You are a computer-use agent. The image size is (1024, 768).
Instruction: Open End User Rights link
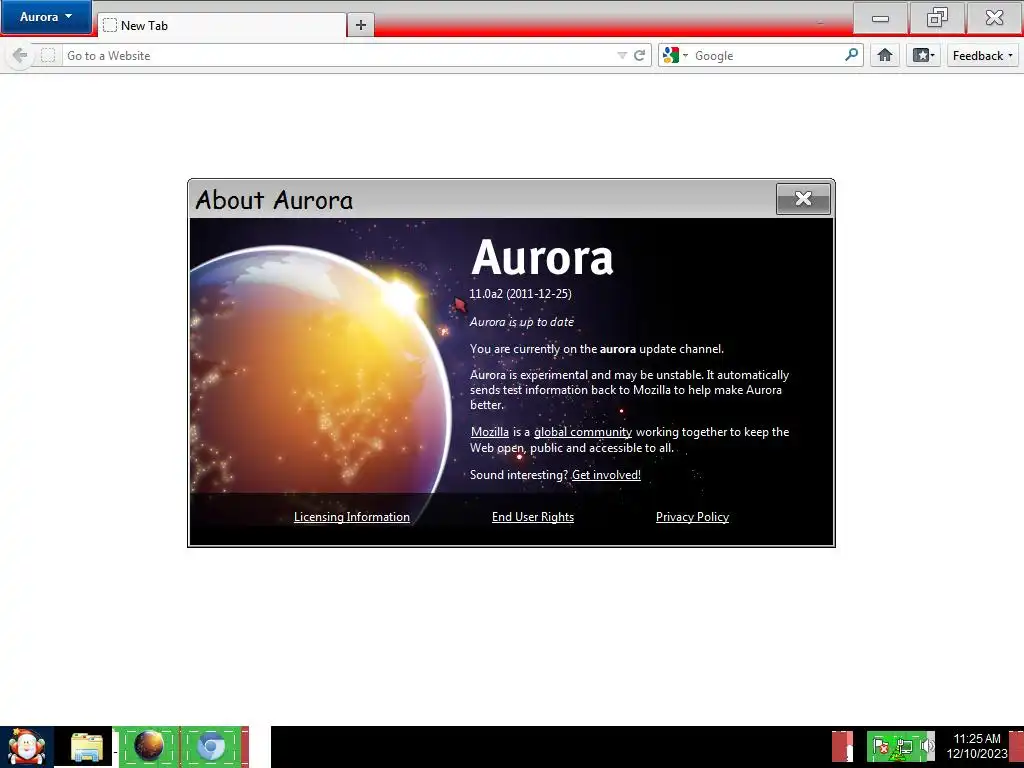coord(533,517)
